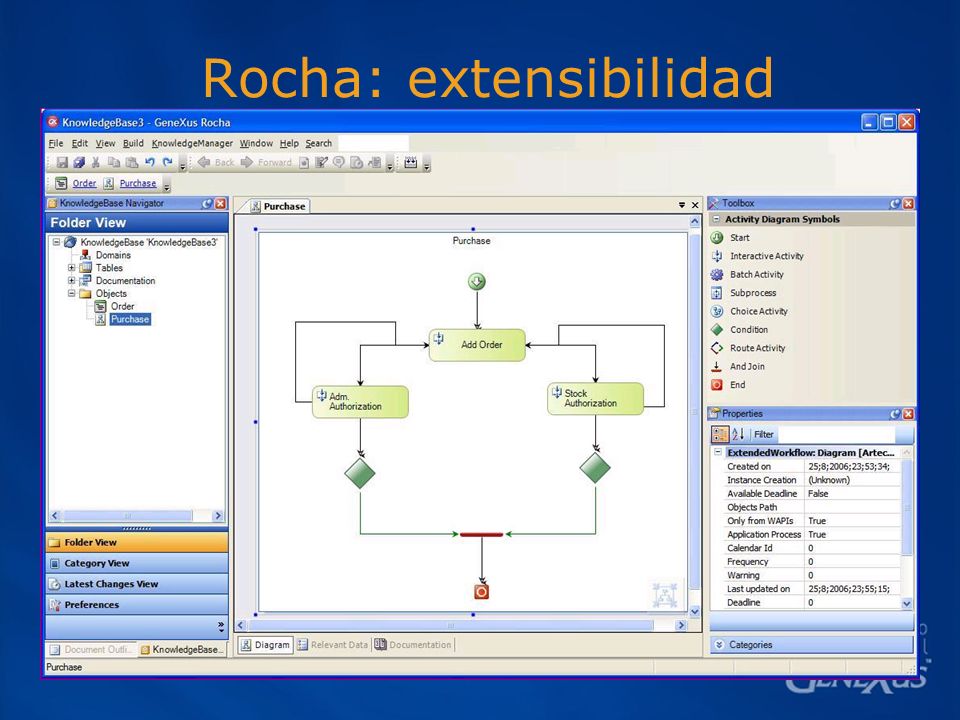Collapse the Activity Diagram Symbols group
The height and width of the screenshot is (720, 960).
tap(716, 219)
